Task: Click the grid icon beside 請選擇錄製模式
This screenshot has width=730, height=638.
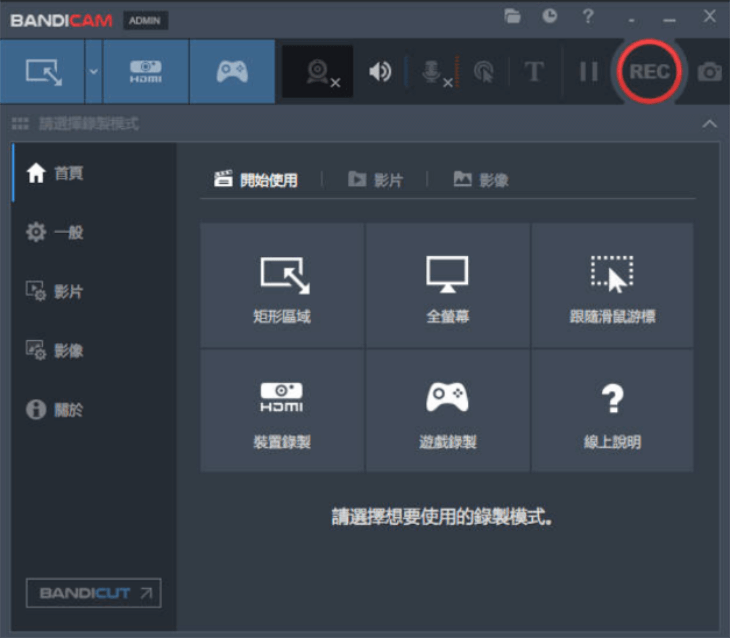Action: (x=20, y=124)
